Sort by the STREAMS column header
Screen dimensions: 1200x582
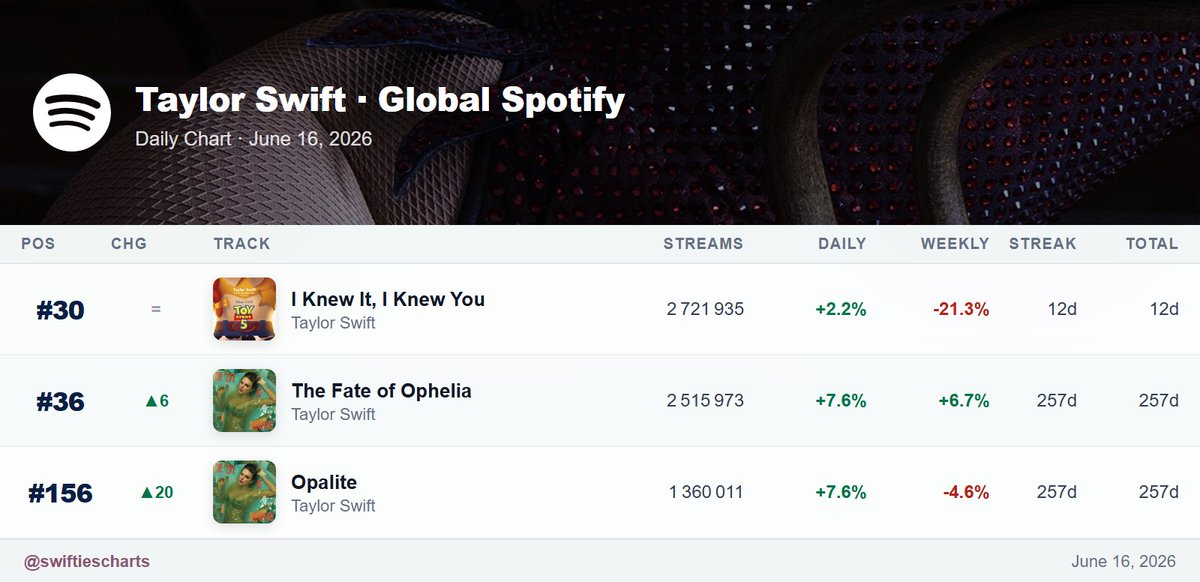(x=703, y=244)
